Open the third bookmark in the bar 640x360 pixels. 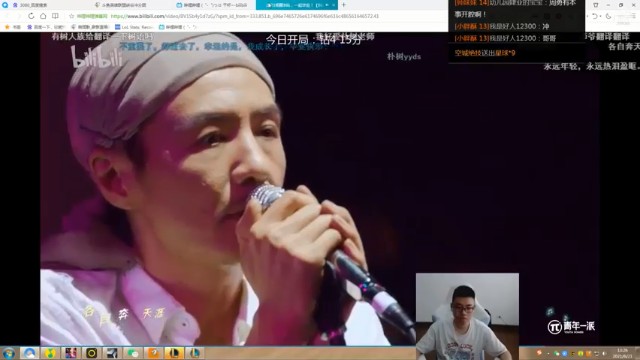click(x=90, y=27)
